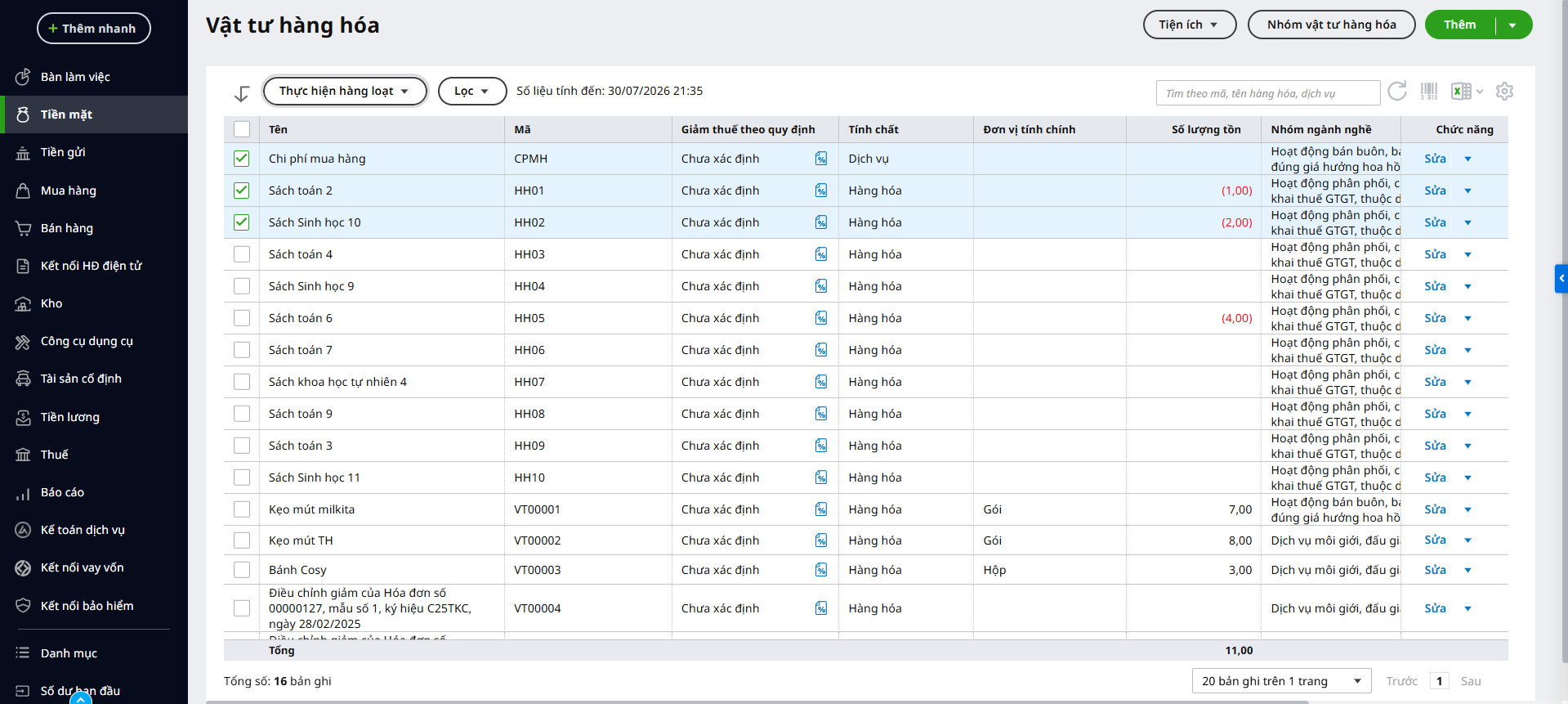Open Kết nối HĐ điện tử menu
Screen dimensions: 1568x704
94,266
